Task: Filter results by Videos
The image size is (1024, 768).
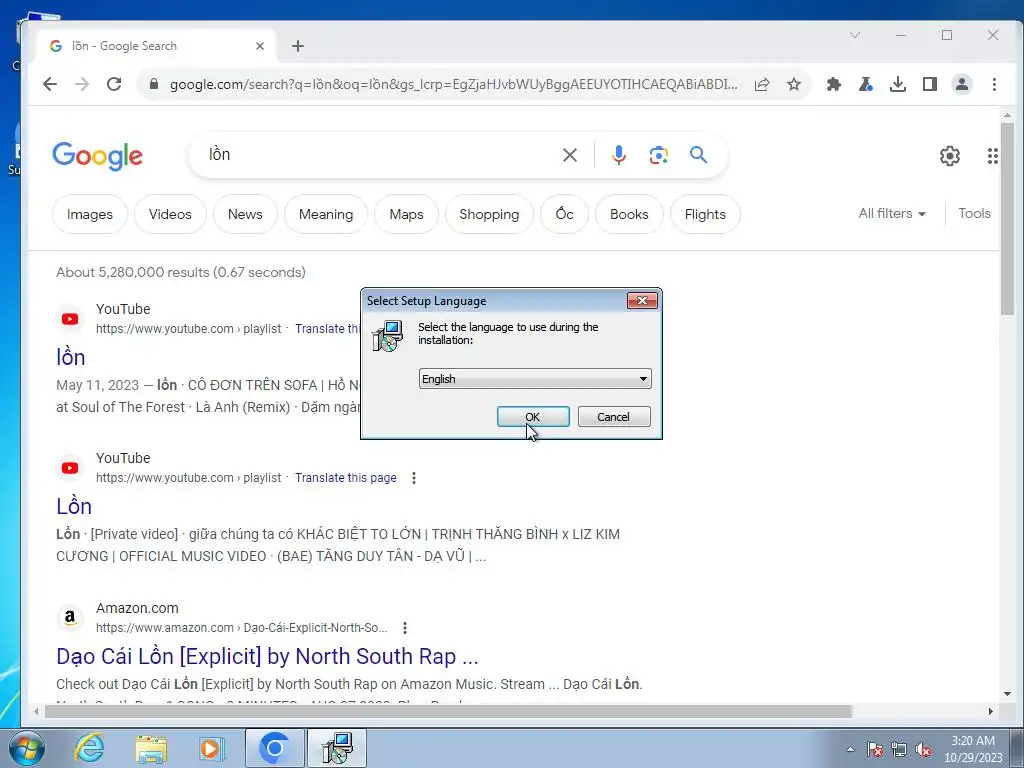Action: pos(170,214)
